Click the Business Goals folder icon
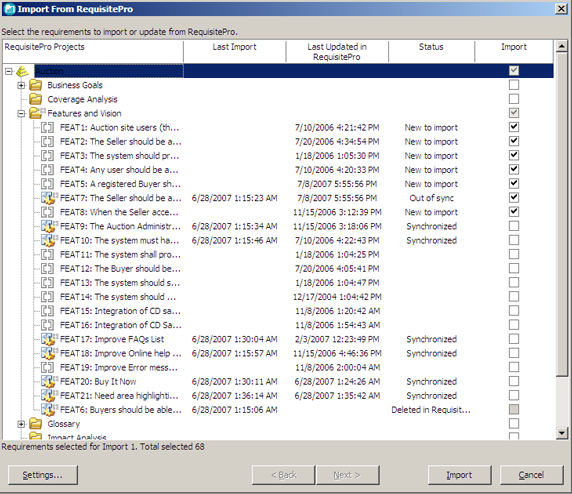This screenshot has height=494, width=572. coord(35,85)
